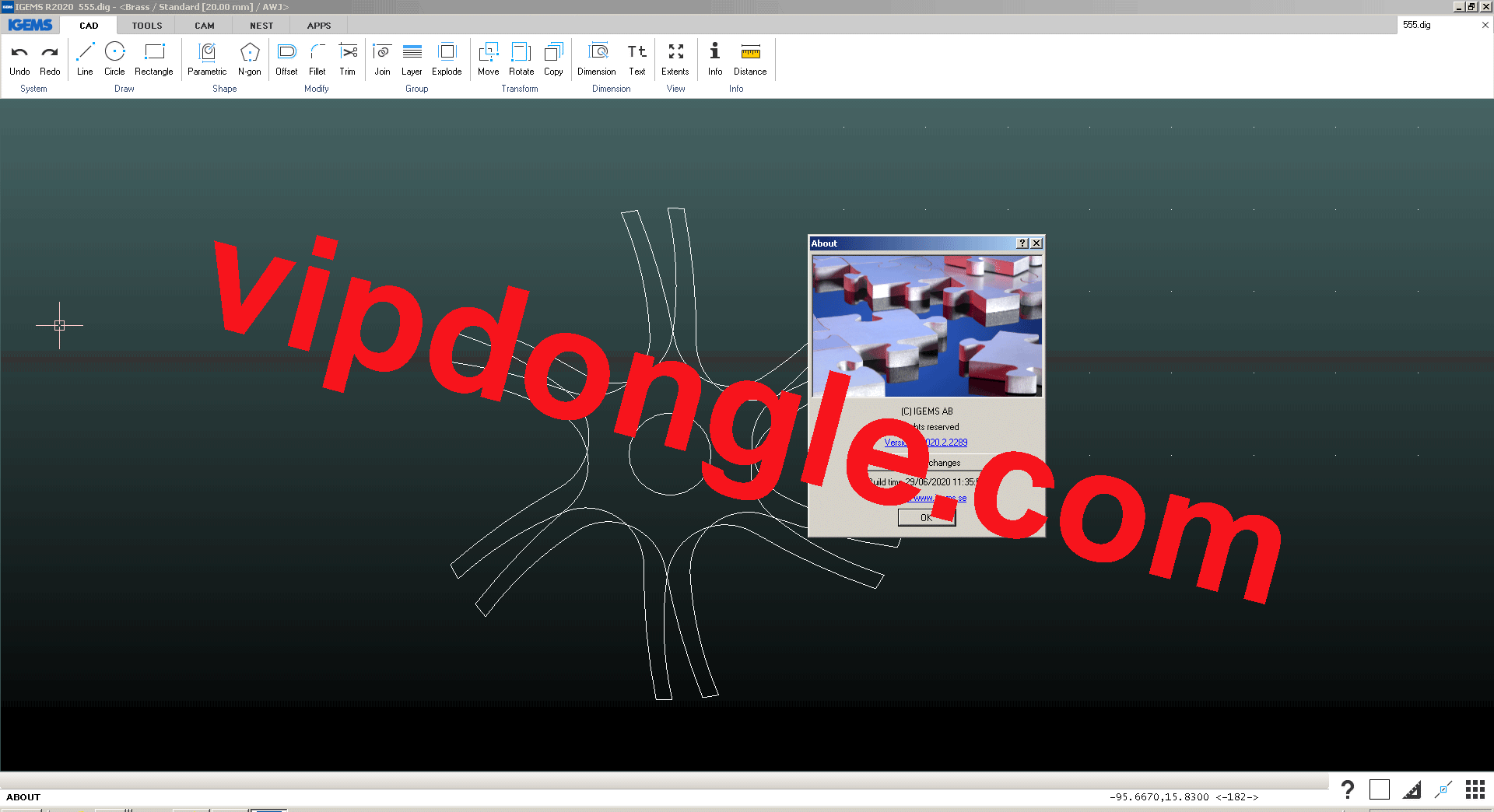Switch to the CAD ribbon tab
The height and width of the screenshot is (812, 1494).
tap(89, 26)
